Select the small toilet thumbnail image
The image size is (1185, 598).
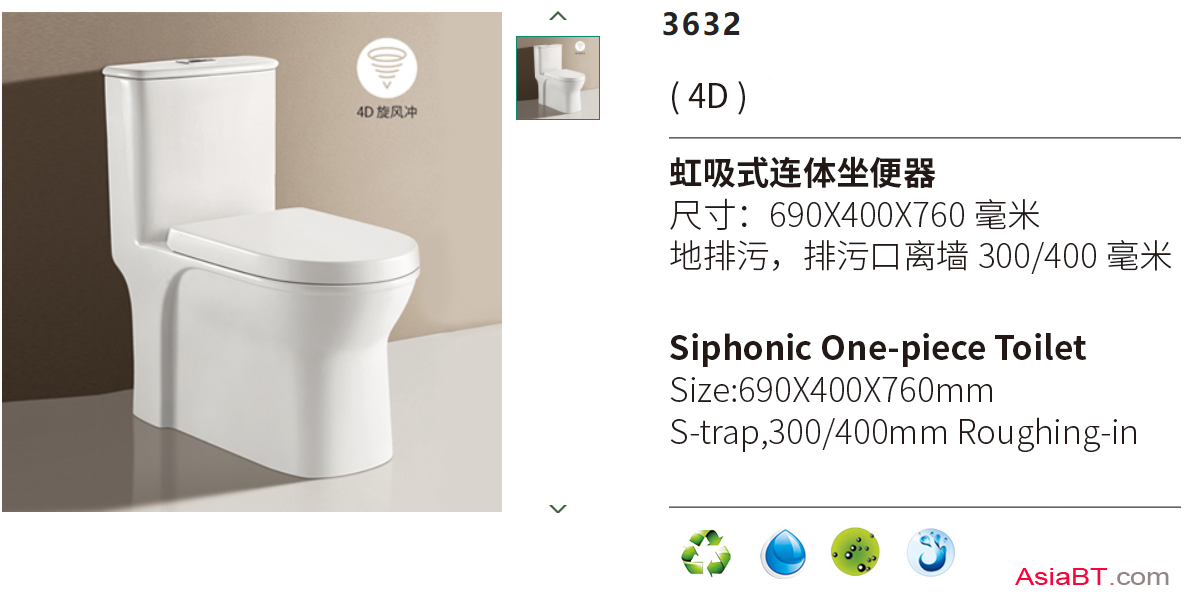[558, 78]
